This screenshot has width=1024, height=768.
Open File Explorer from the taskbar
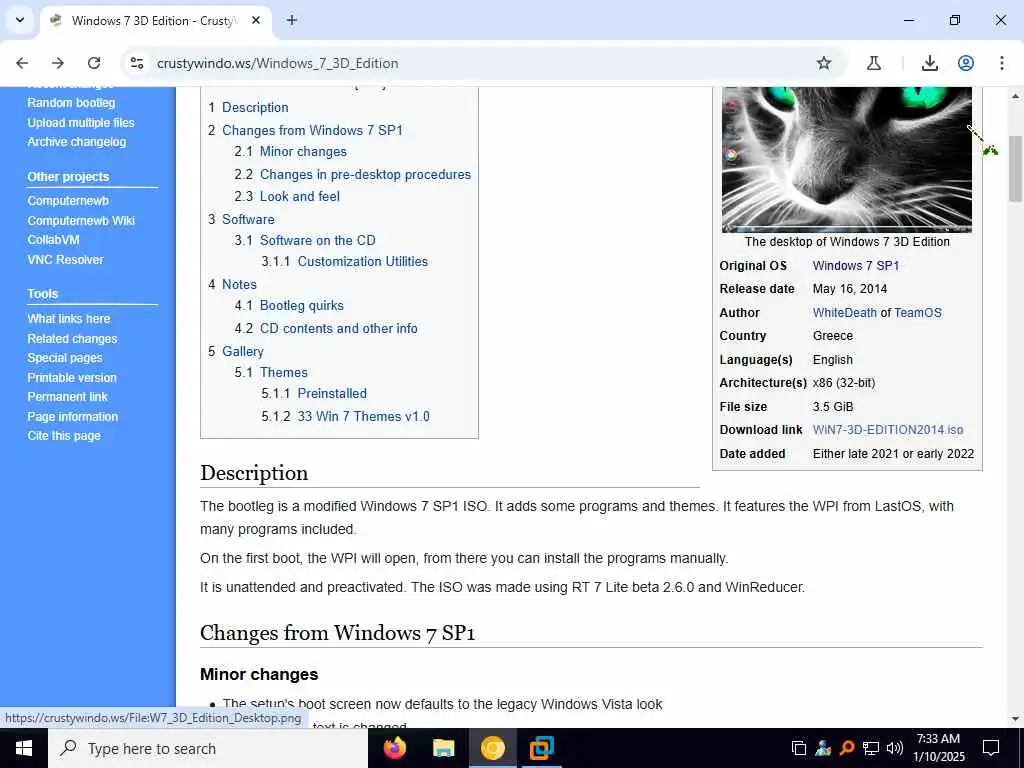[x=443, y=748]
